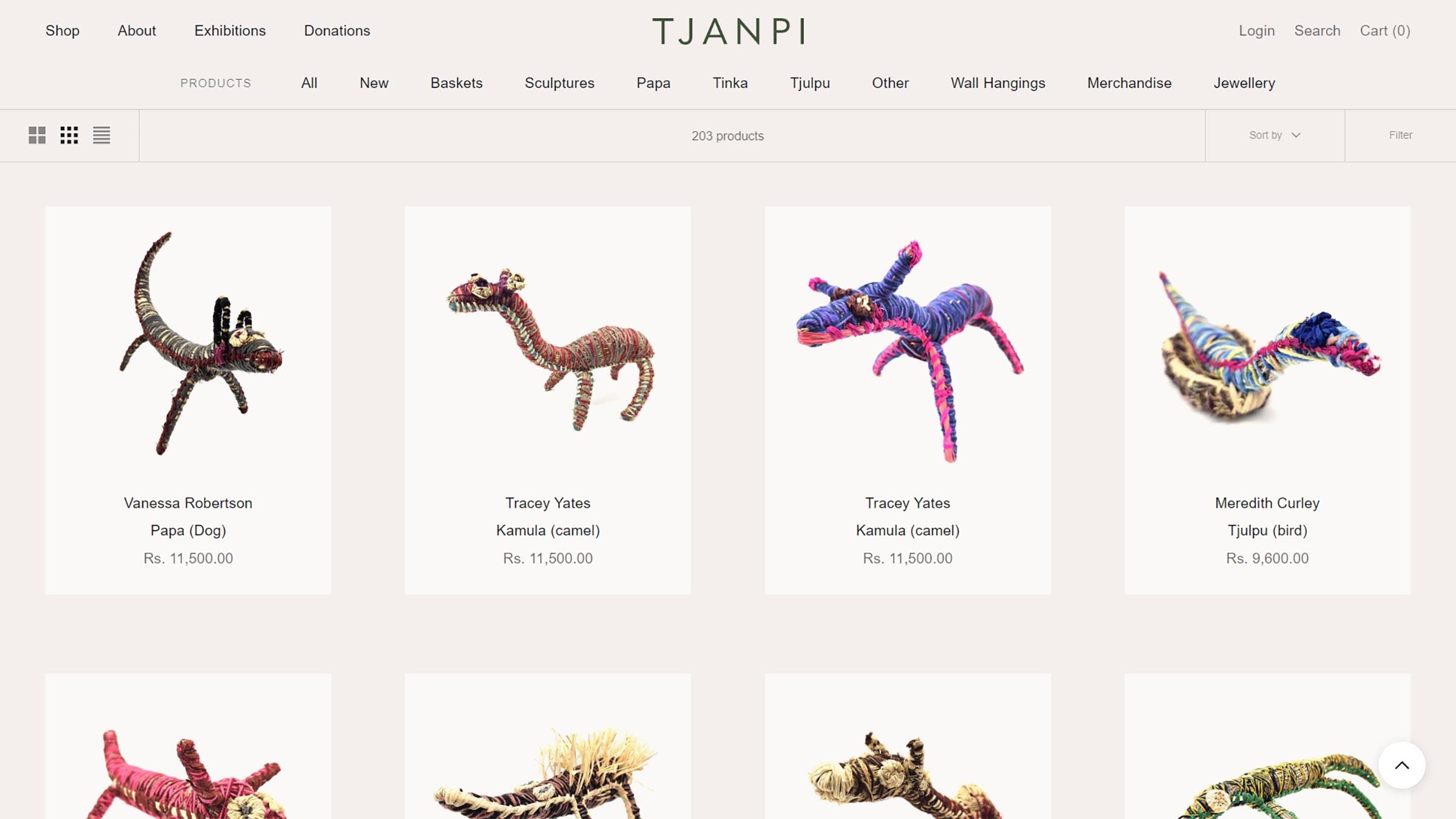1456x819 pixels.
Task: Switch to list view layout
Action: (x=101, y=135)
